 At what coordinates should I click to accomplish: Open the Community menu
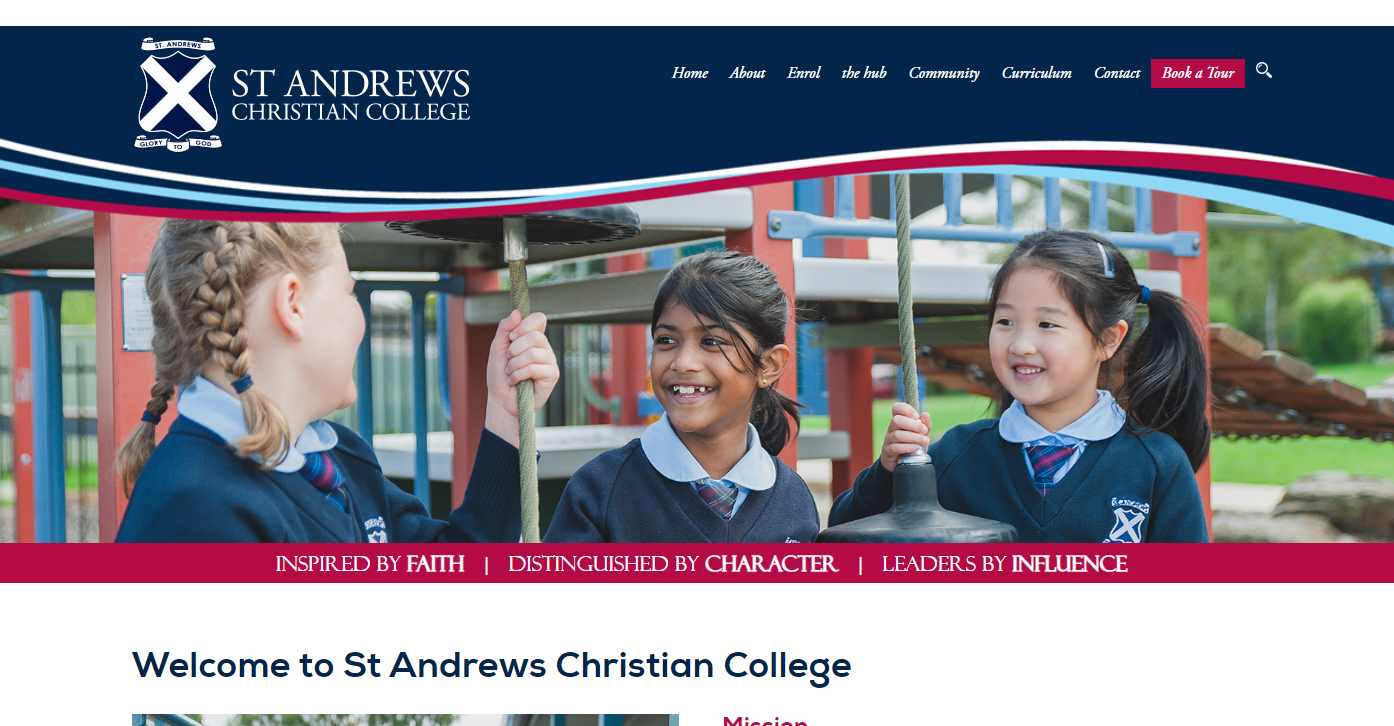[944, 73]
